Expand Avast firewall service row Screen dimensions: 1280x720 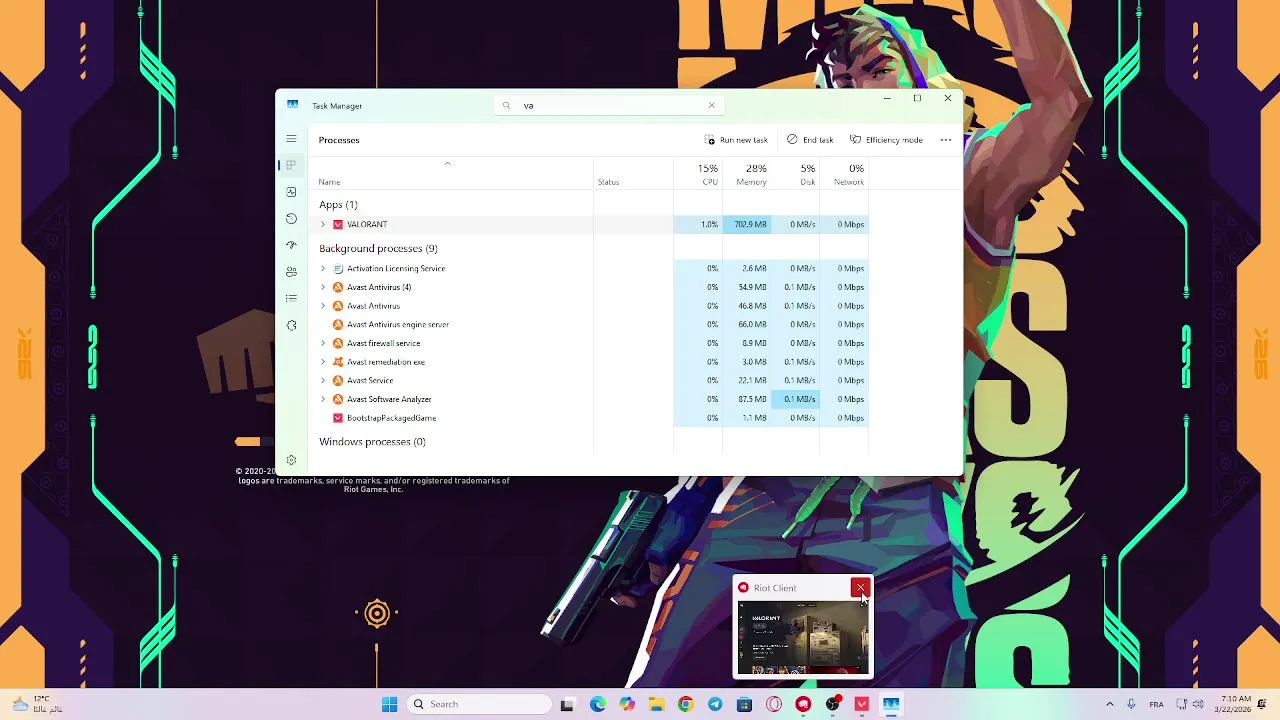[x=323, y=343]
